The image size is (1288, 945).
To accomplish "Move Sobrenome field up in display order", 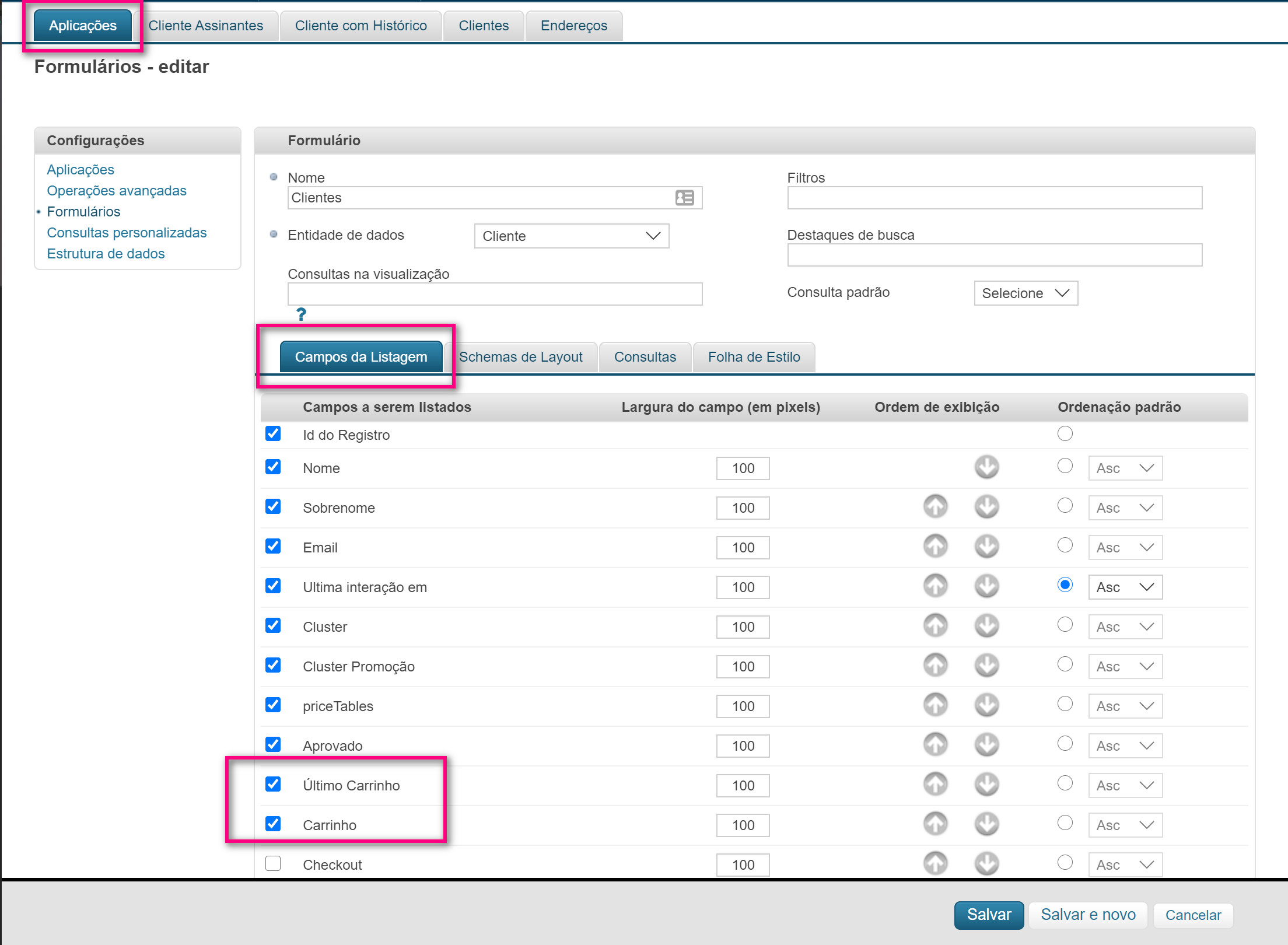I will tap(935, 507).
